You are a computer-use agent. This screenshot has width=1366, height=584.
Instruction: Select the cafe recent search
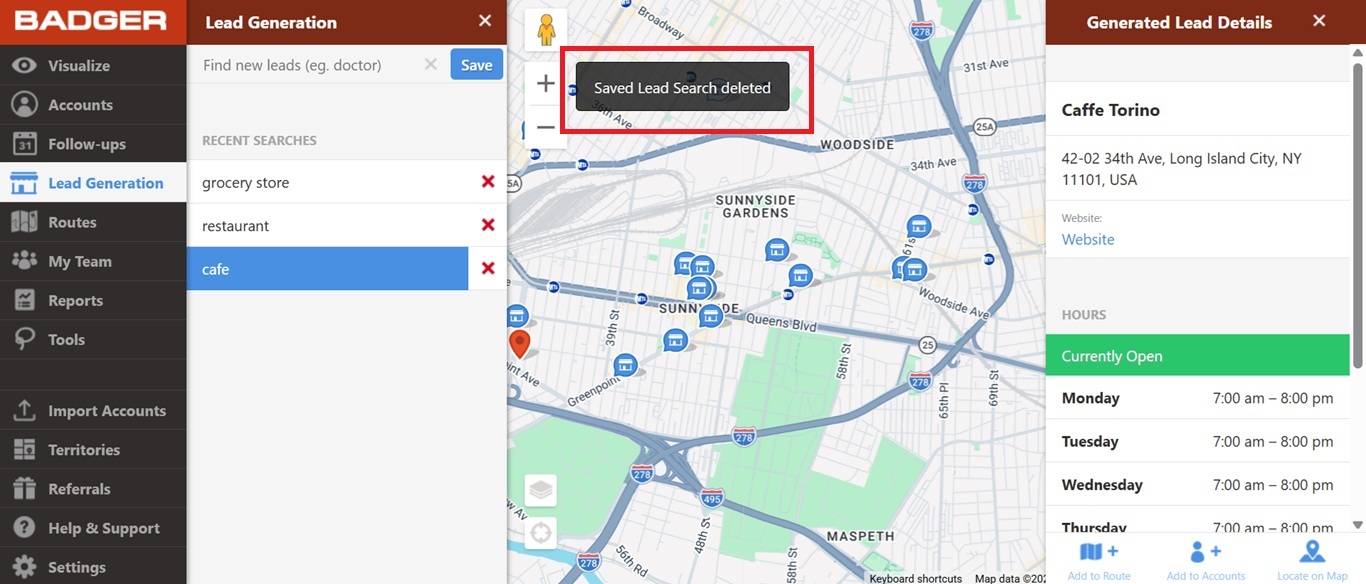[x=327, y=269]
